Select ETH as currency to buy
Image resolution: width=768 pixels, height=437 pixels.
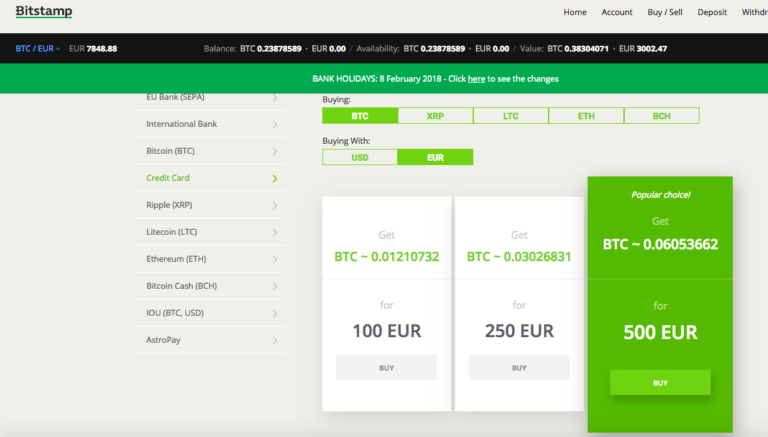pos(586,116)
